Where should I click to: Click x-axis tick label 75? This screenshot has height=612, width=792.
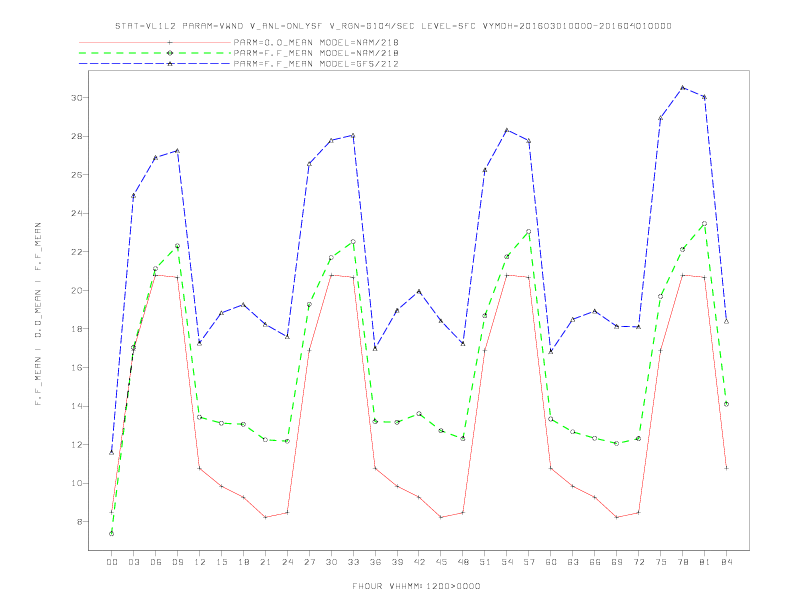[x=661, y=562]
